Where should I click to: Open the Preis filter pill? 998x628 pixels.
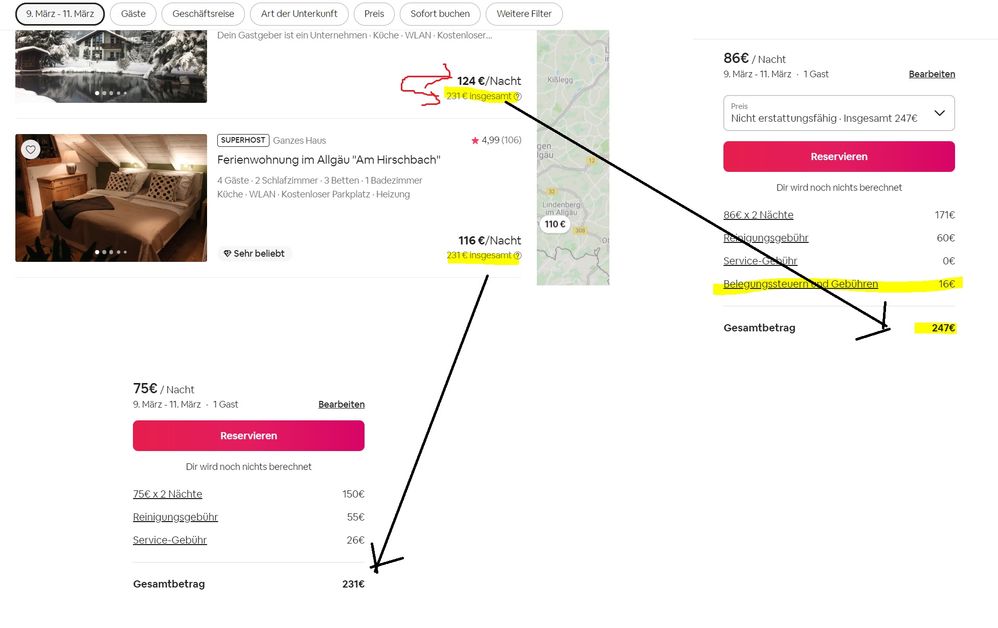click(373, 14)
